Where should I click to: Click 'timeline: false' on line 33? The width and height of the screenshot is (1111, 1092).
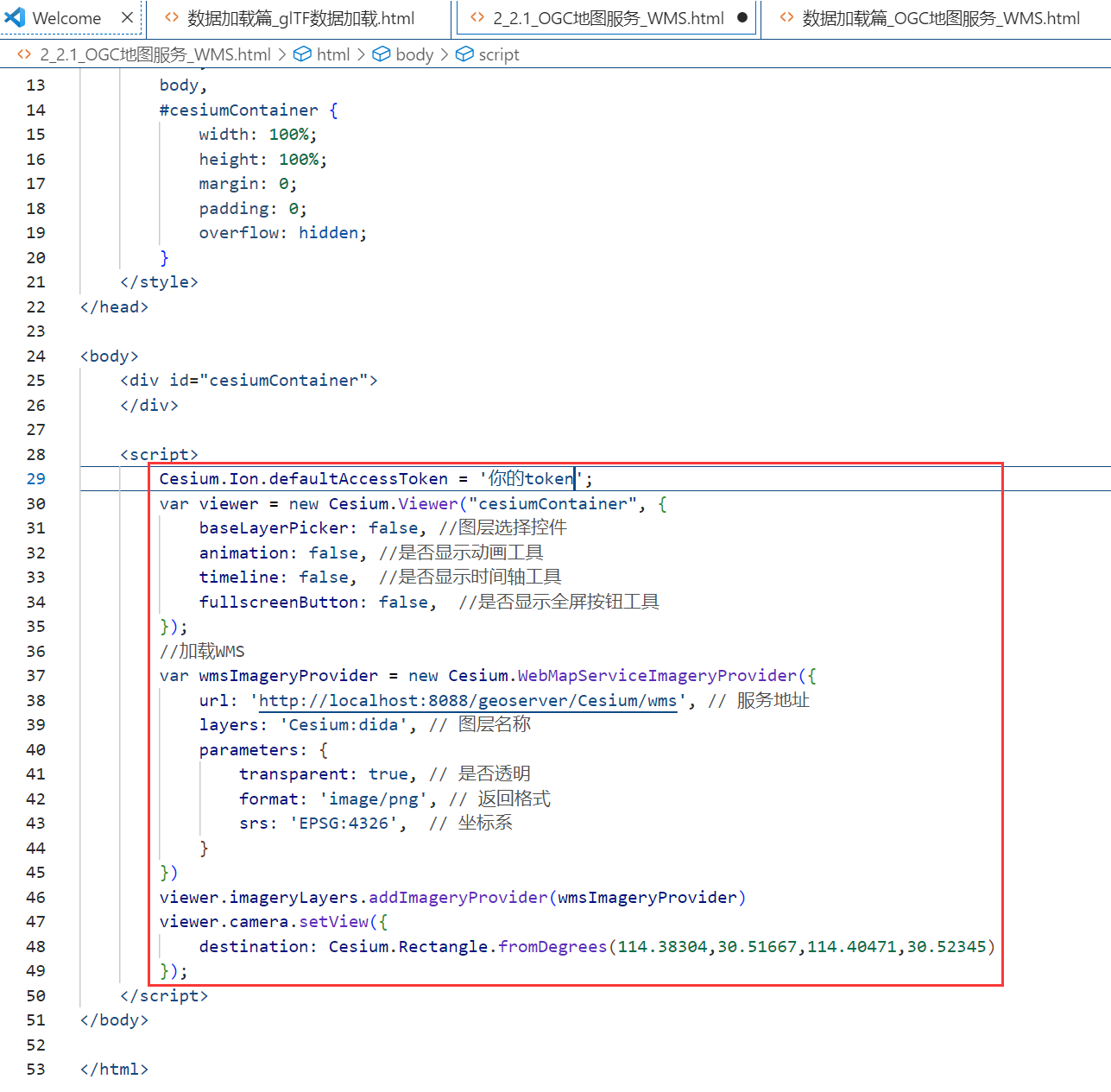(x=274, y=578)
